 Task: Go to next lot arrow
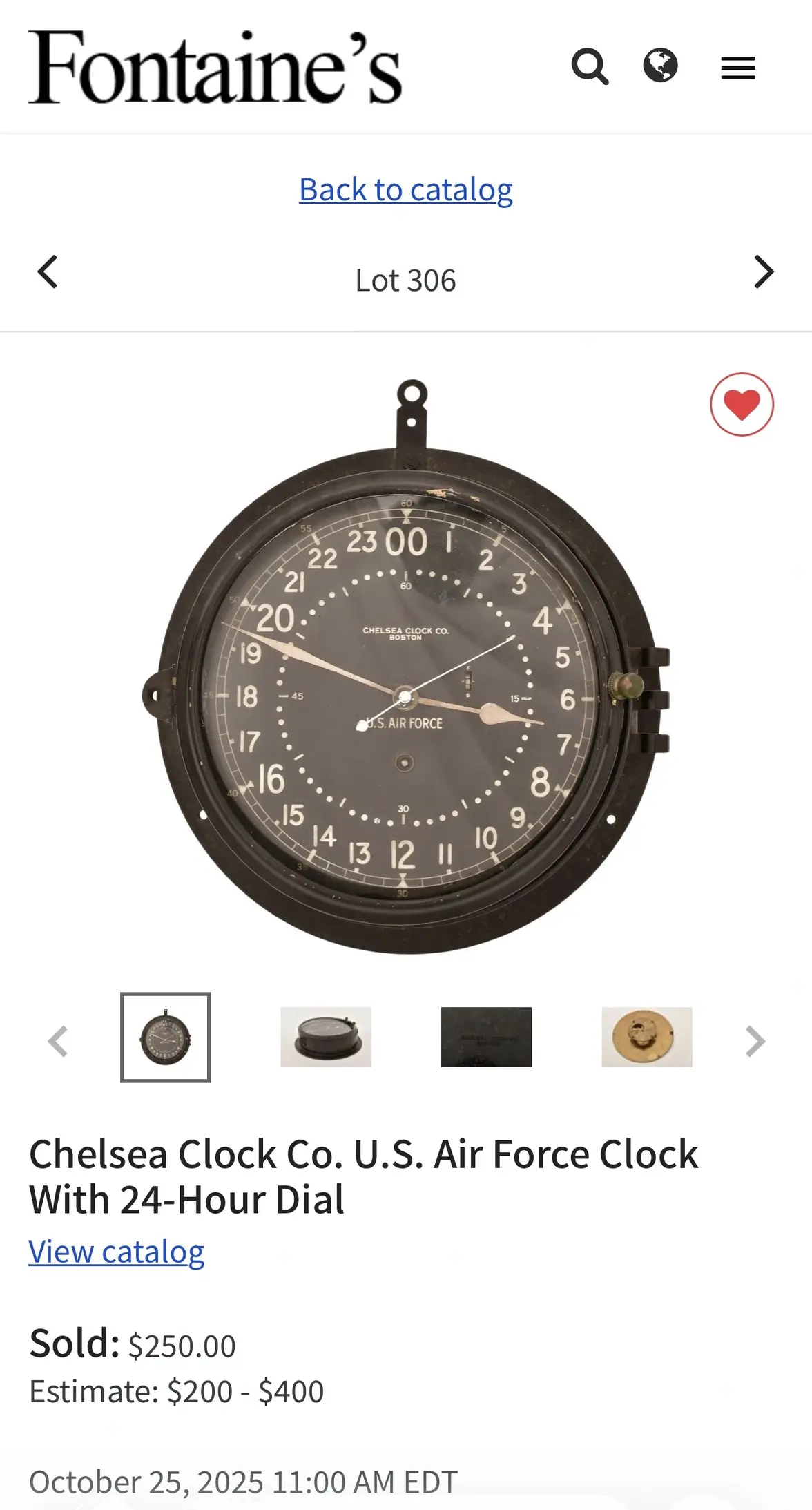764,271
